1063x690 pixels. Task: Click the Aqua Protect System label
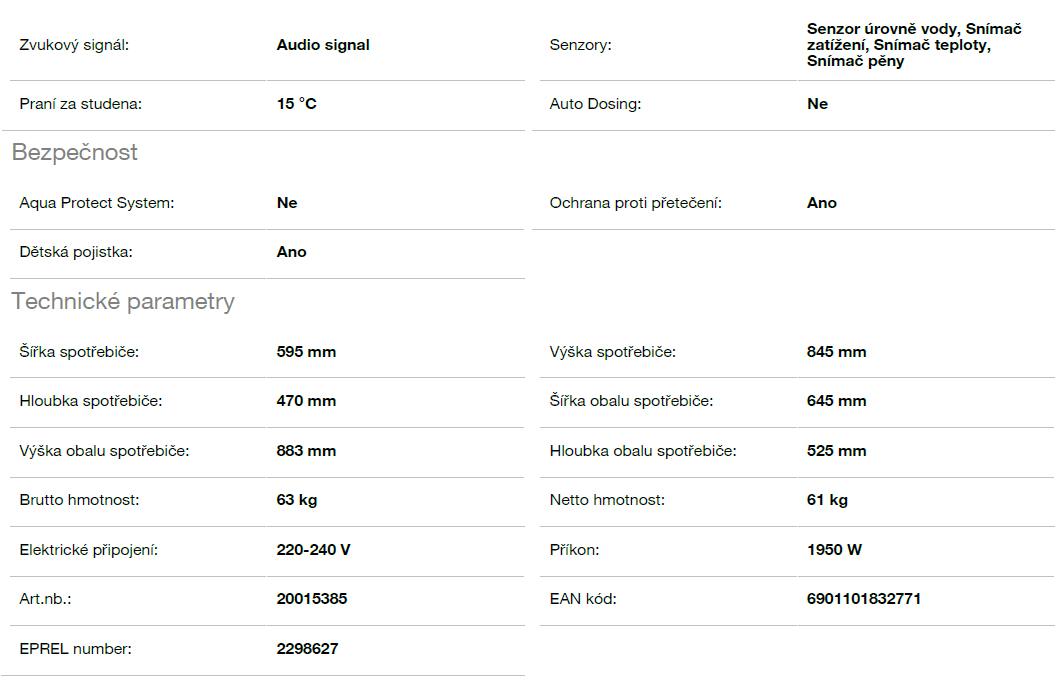(x=96, y=203)
